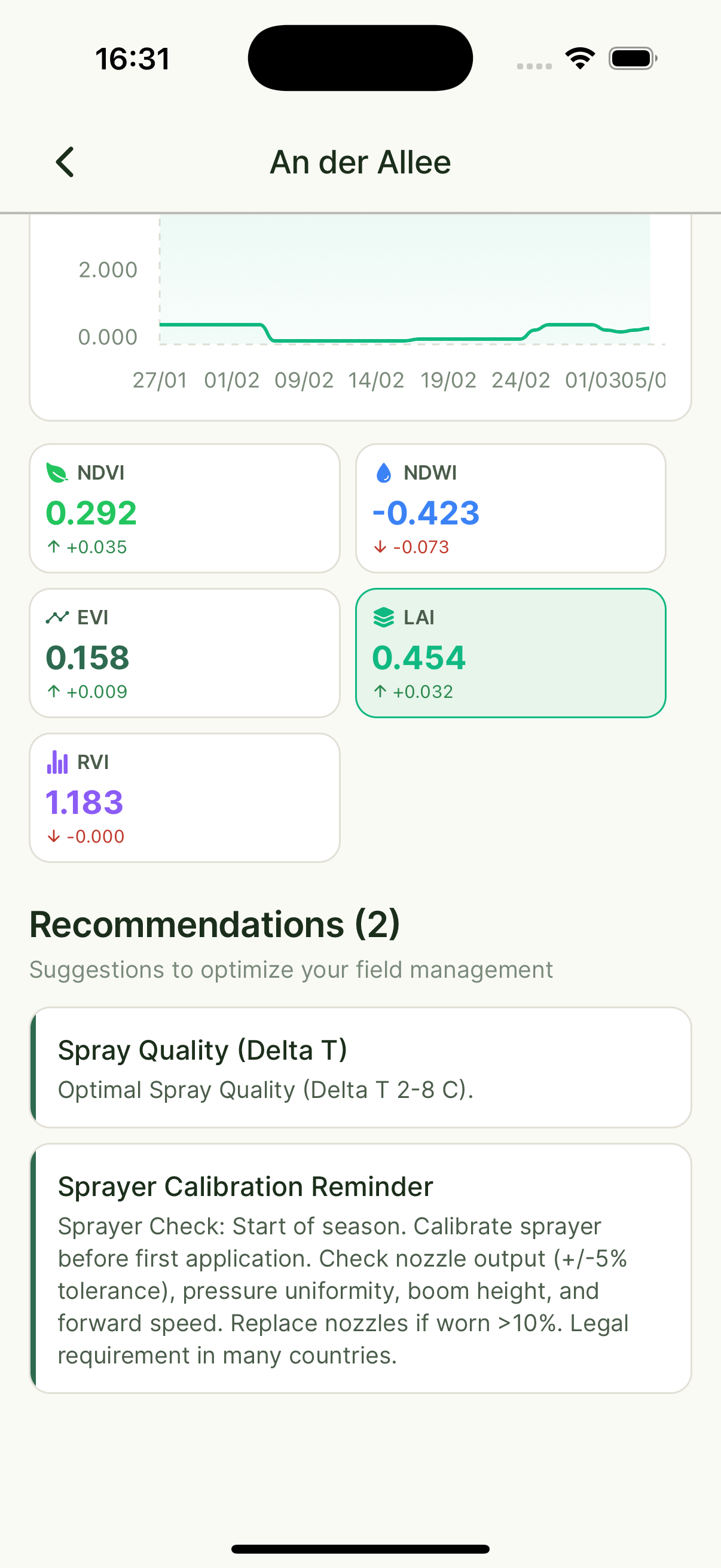This screenshot has height=1568, width=721.
Task: Tap the LAI layers icon
Action: tap(383, 617)
